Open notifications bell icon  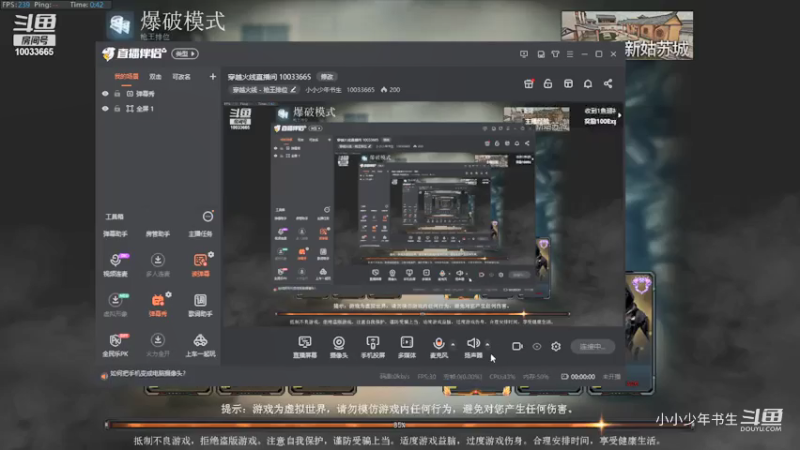(588, 84)
